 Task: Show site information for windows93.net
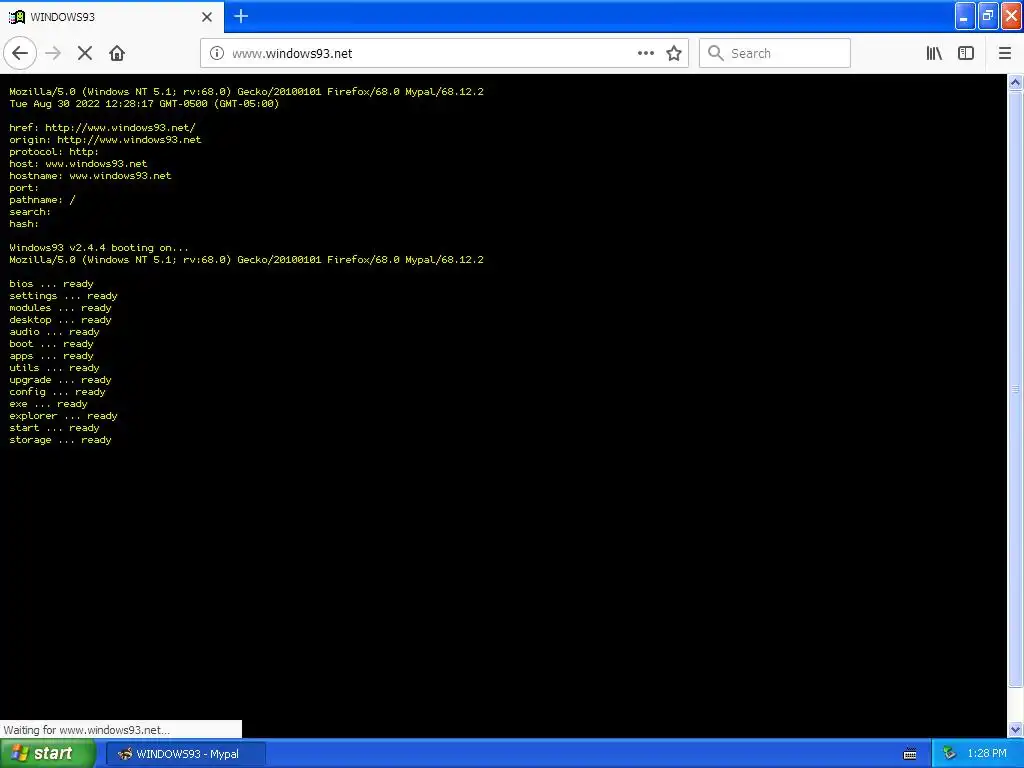pyautogui.click(x=217, y=53)
